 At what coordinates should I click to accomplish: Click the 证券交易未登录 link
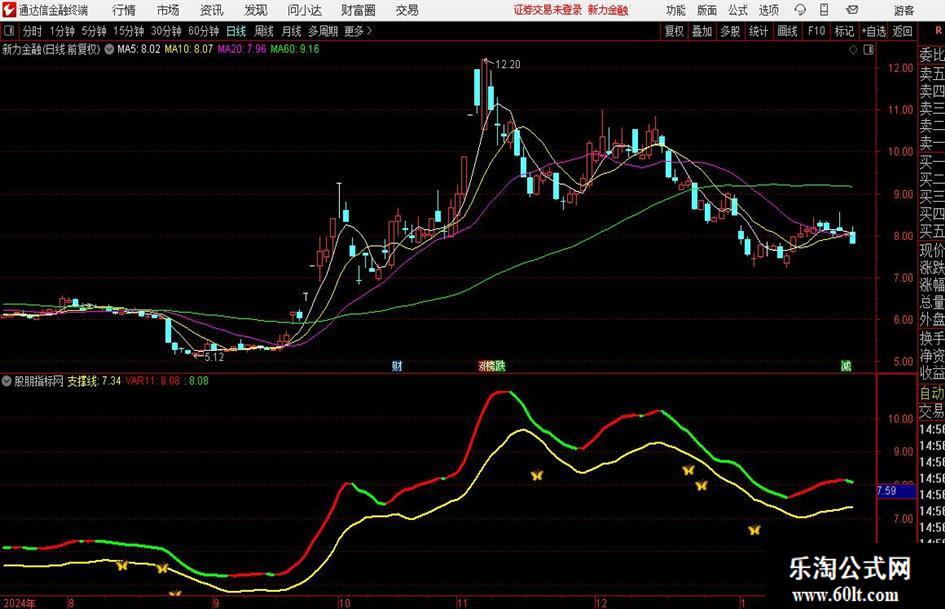tap(547, 10)
